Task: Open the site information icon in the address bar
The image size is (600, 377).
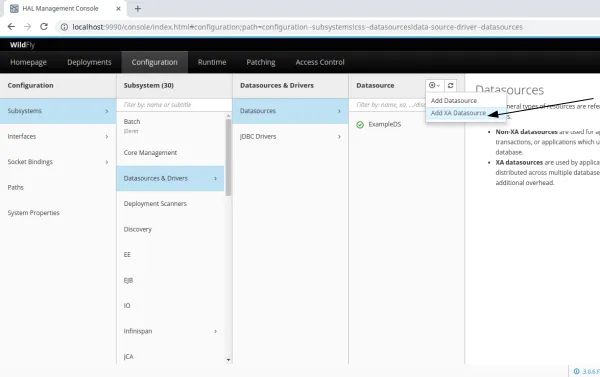Action: [64, 27]
